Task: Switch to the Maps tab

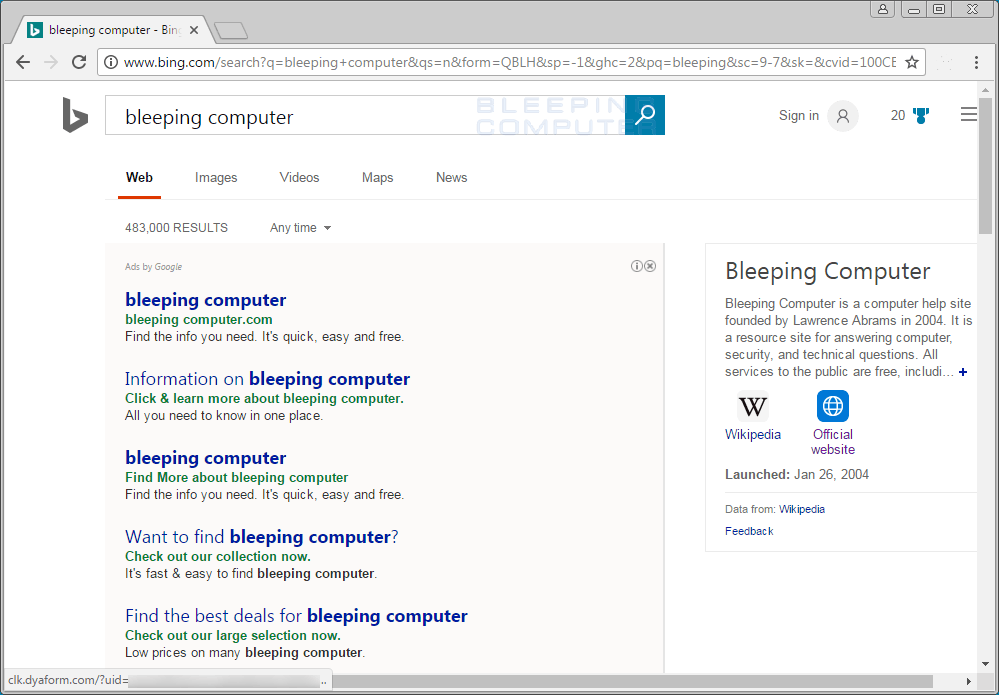Action: click(378, 178)
